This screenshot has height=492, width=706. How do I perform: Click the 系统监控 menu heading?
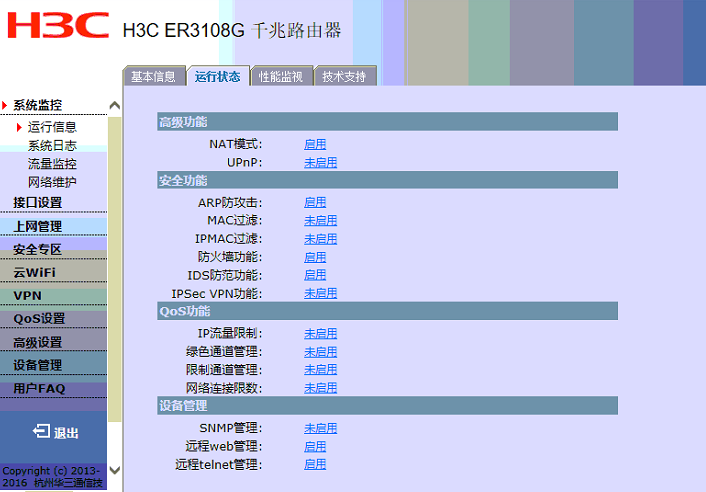click(38, 105)
